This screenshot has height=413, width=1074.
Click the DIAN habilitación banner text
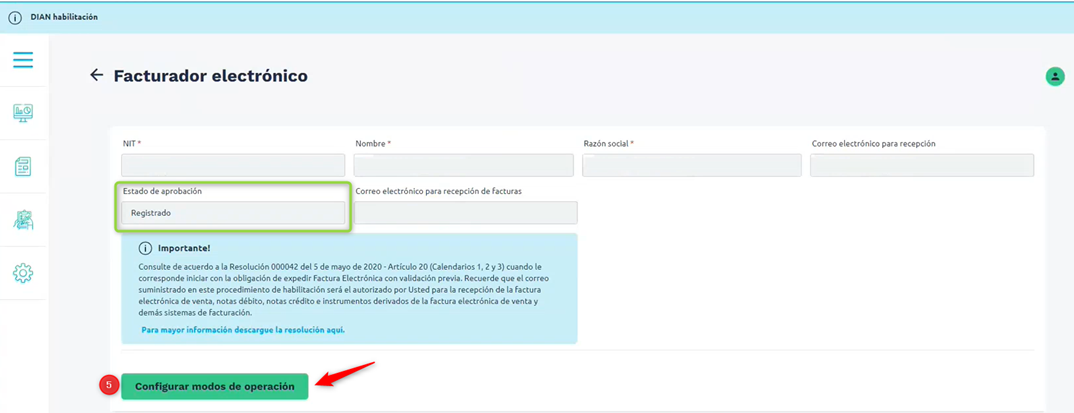point(64,17)
